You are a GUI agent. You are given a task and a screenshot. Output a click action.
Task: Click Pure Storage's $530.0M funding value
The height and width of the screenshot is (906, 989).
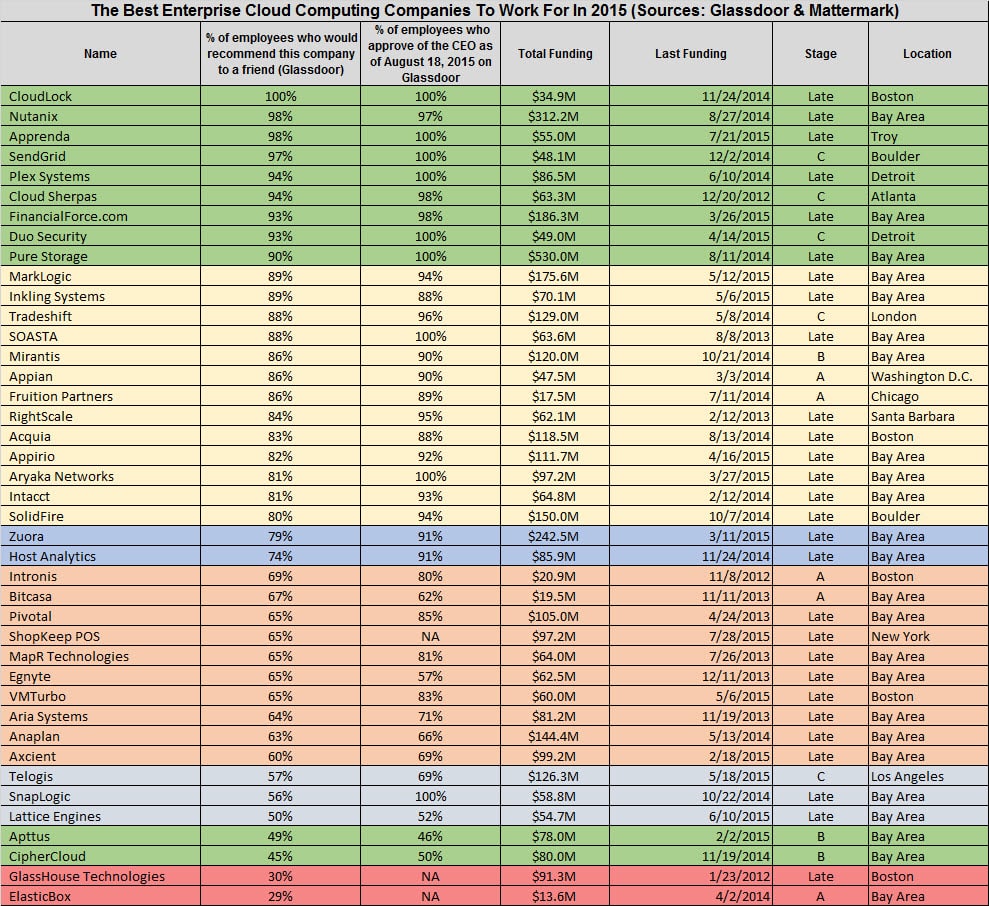click(554, 257)
